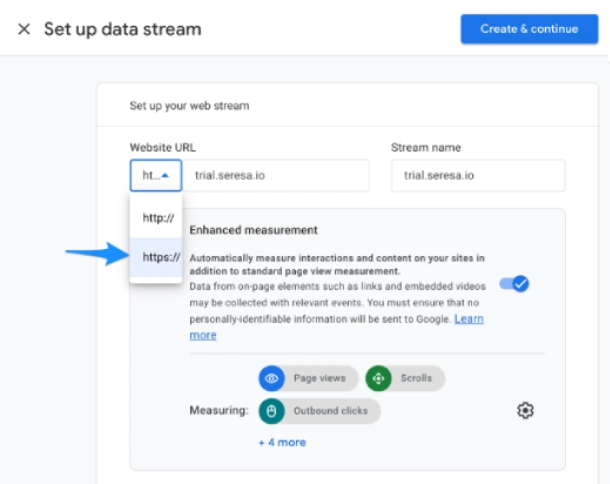Screen dimensions: 610x484
Task: Click the Outbound clicks chip label
Action: point(330,411)
